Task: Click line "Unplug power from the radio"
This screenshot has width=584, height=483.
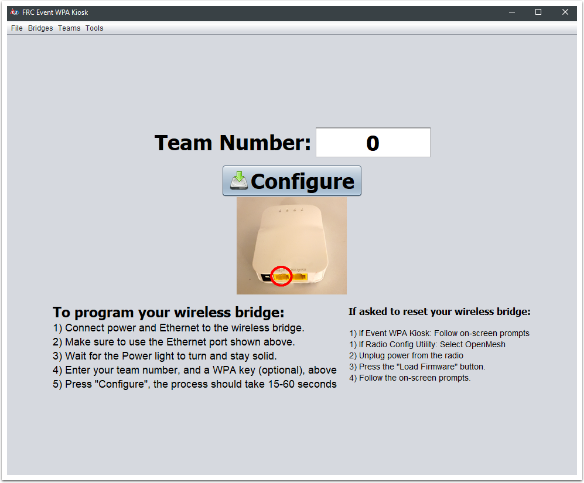Action: pyautogui.click(x=406, y=356)
